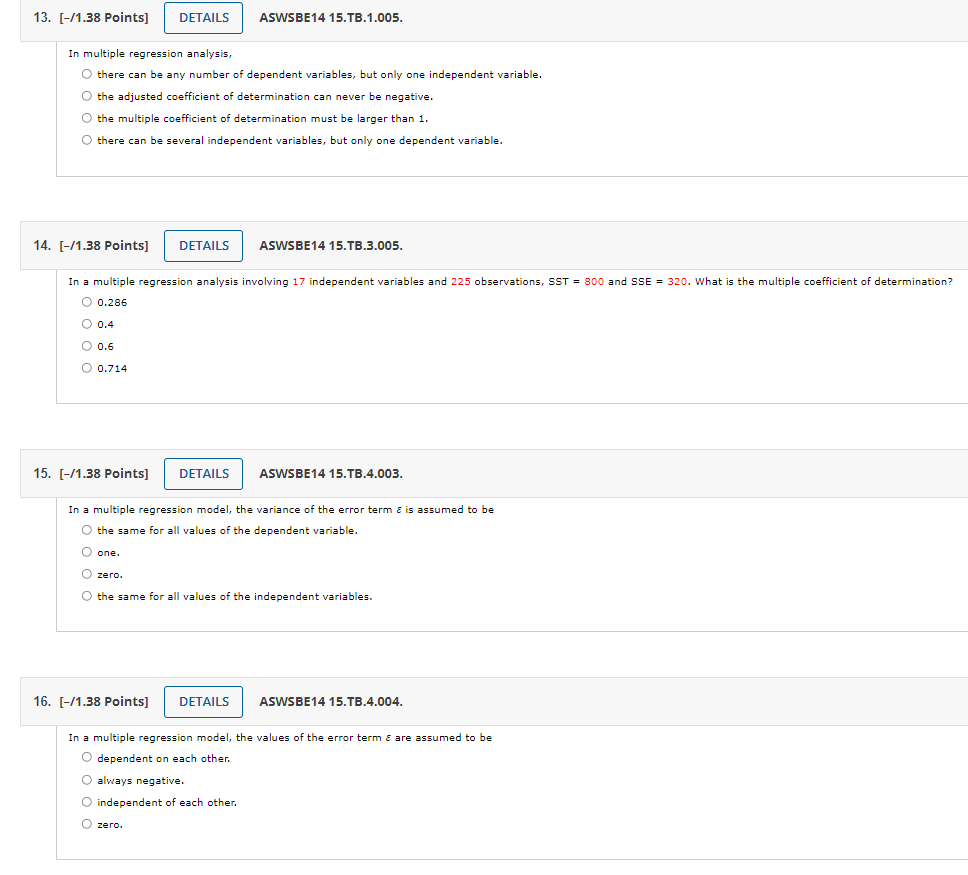Select 'any number of dependent variables' option
This screenshot has width=968, height=875.
[x=86, y=74]
